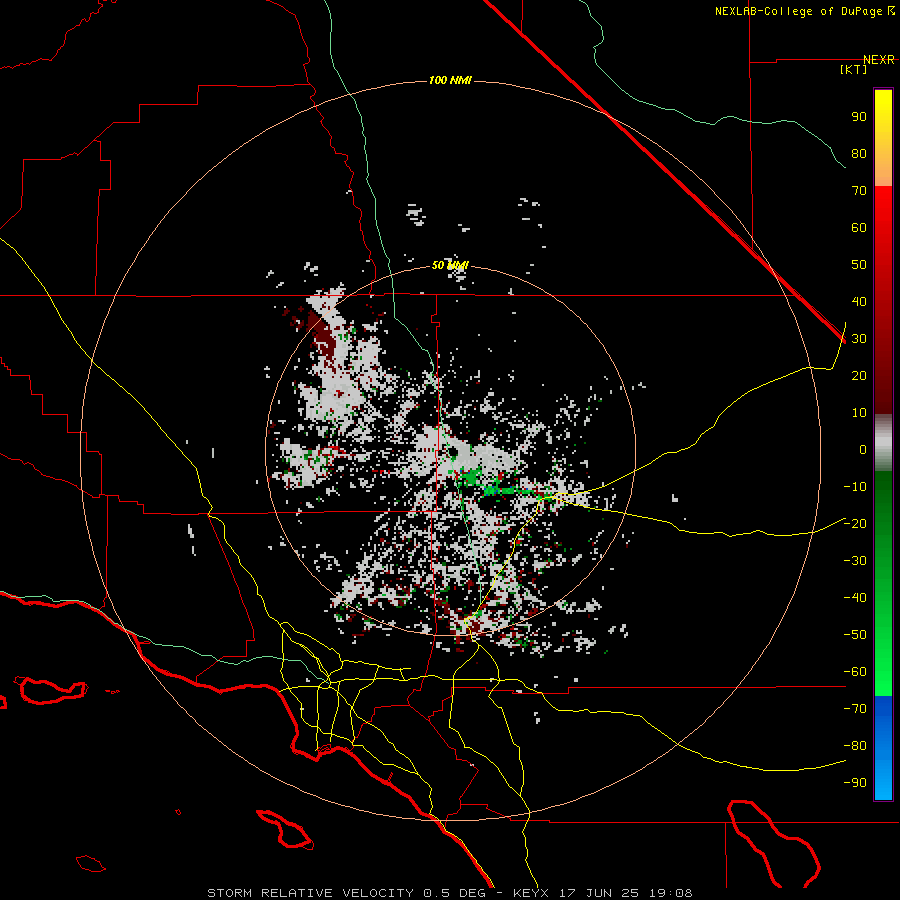Click the 60 value on velocity scale
This screenshot has width=900, height=900.
[859, 228]
